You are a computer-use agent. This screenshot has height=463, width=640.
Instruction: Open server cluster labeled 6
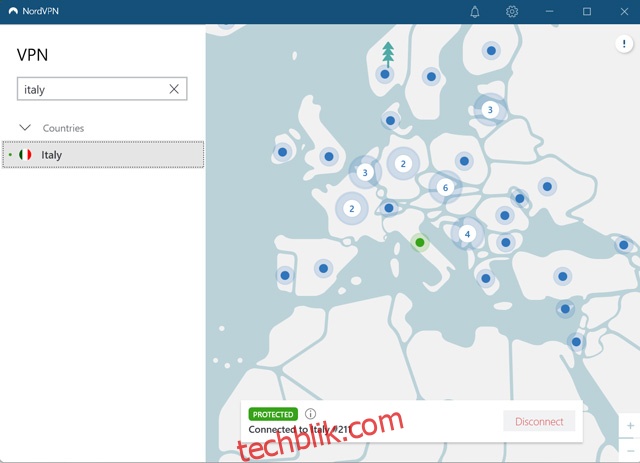click(x=445, y=187)
